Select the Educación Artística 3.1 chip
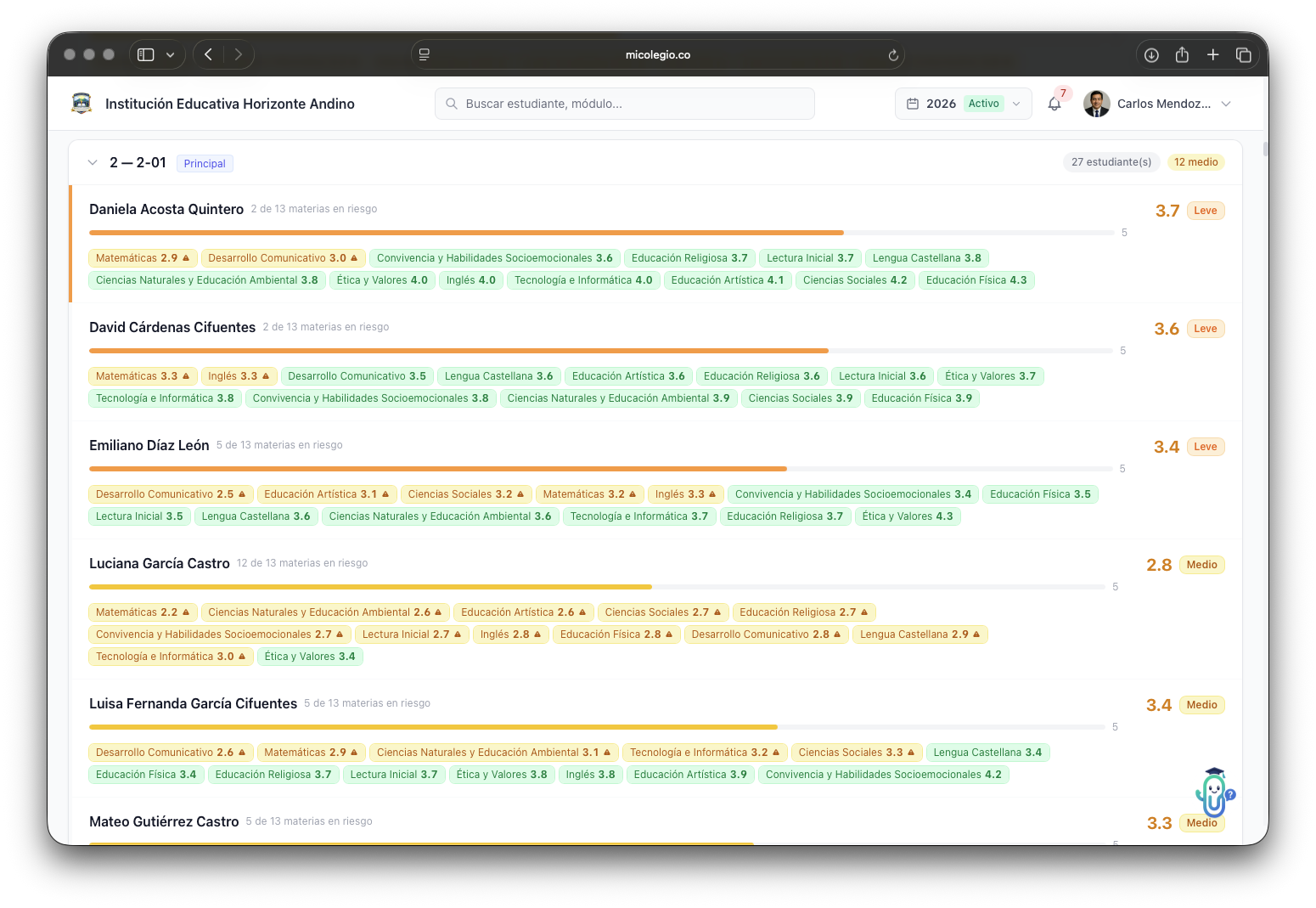The width and height of the screenshot is (1316, 908). tap(327, 494)
